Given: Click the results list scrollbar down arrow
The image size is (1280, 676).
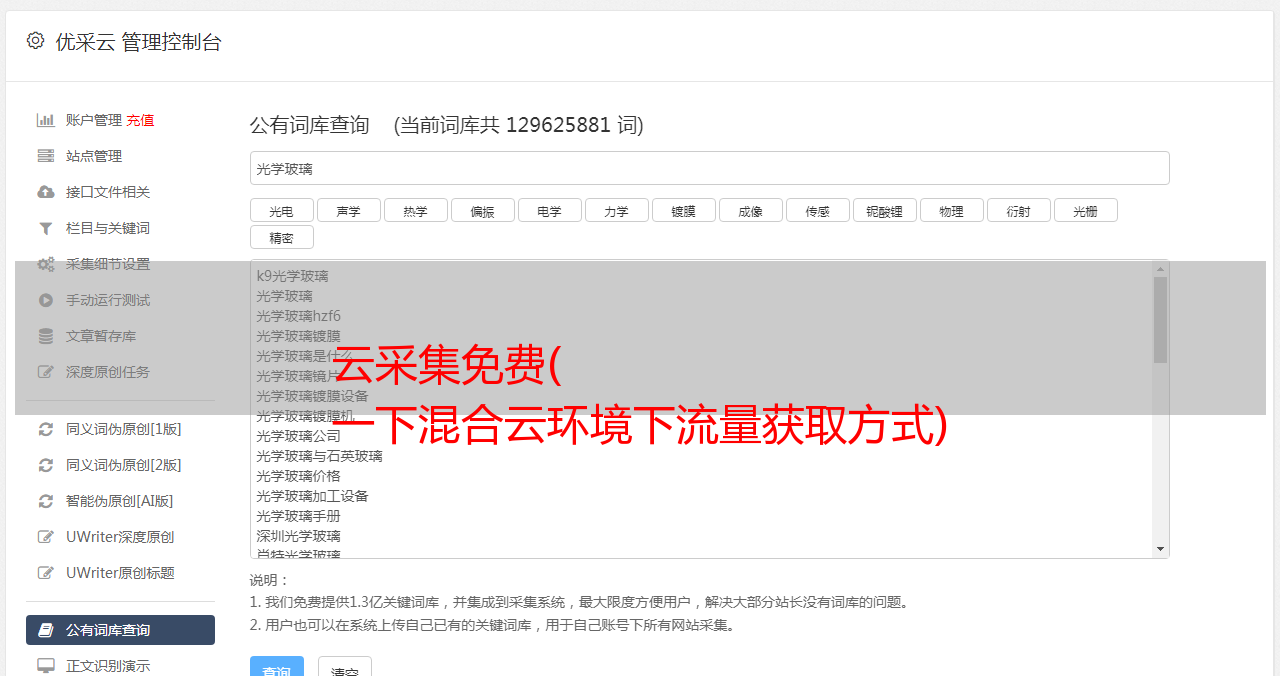Looking at the screenshot, I should coord(1160,549).
